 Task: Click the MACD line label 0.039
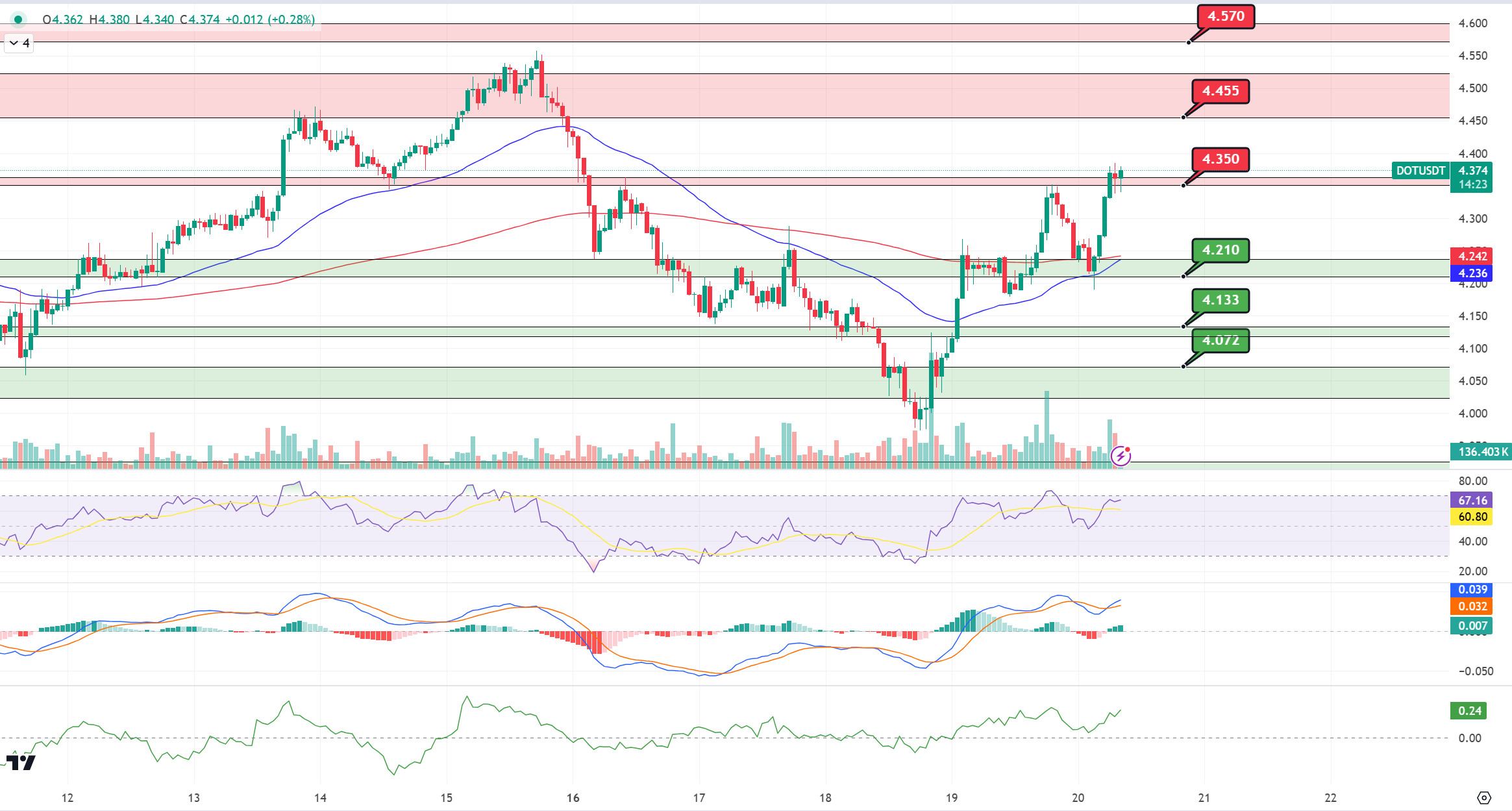click(x=1471, y=590)
